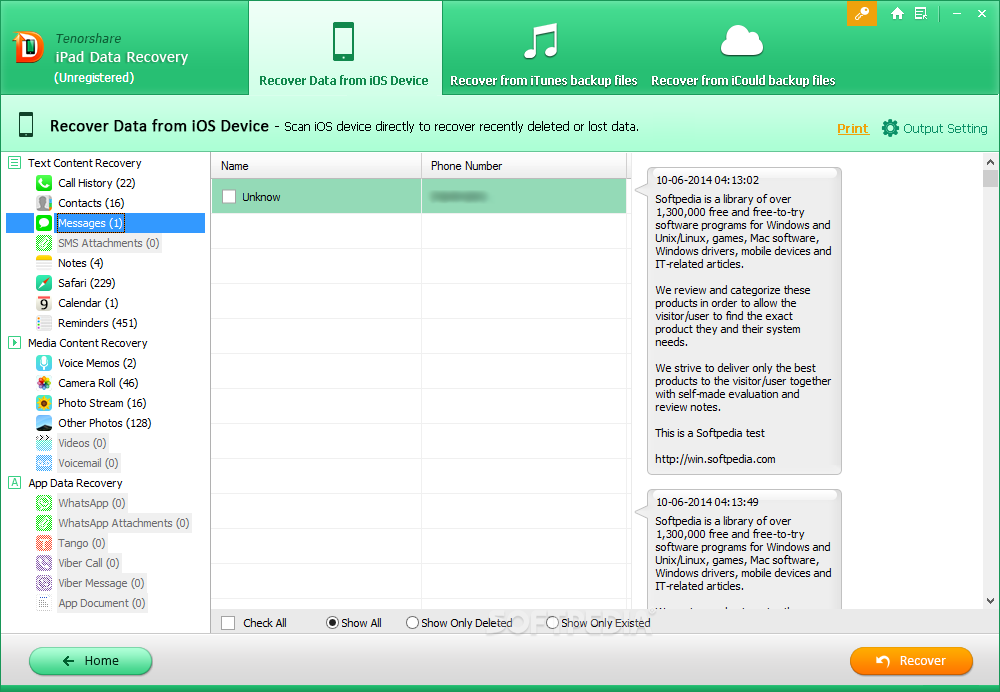Click the message preview scrollbar thumb
1000x692 pixels.
[990, 178]
